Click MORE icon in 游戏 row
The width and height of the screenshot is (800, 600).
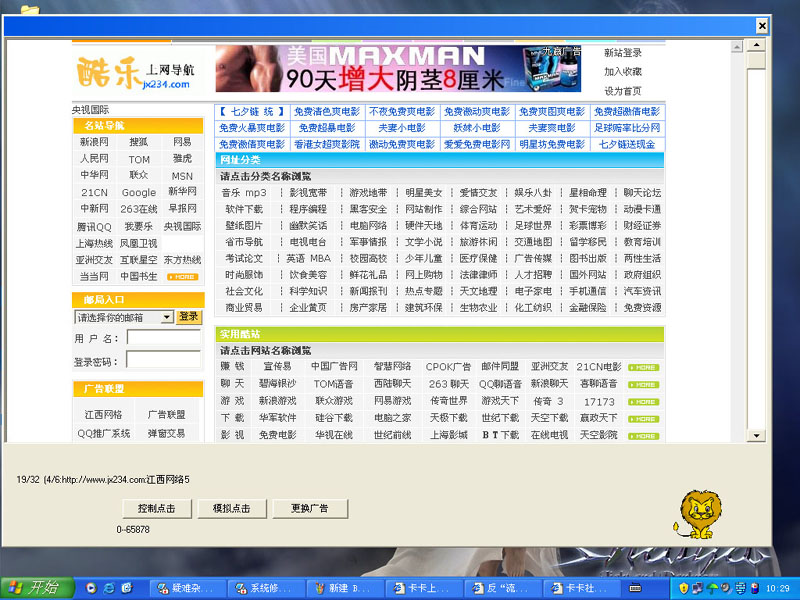point(644,402)
